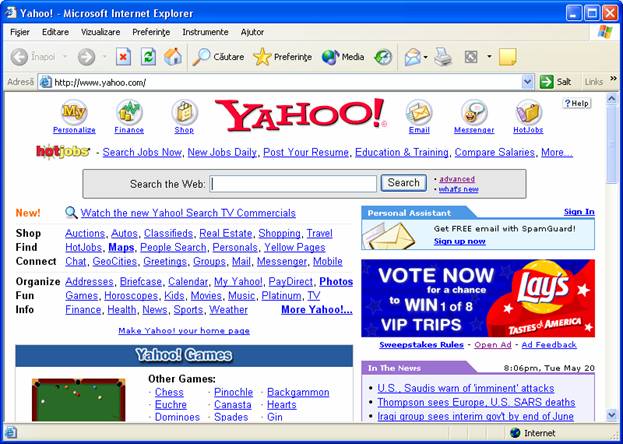The height and width of the screenshot is (444, 623).
Task: Click the Mail envelope toolbar icon
Action: tap(413, 57)
